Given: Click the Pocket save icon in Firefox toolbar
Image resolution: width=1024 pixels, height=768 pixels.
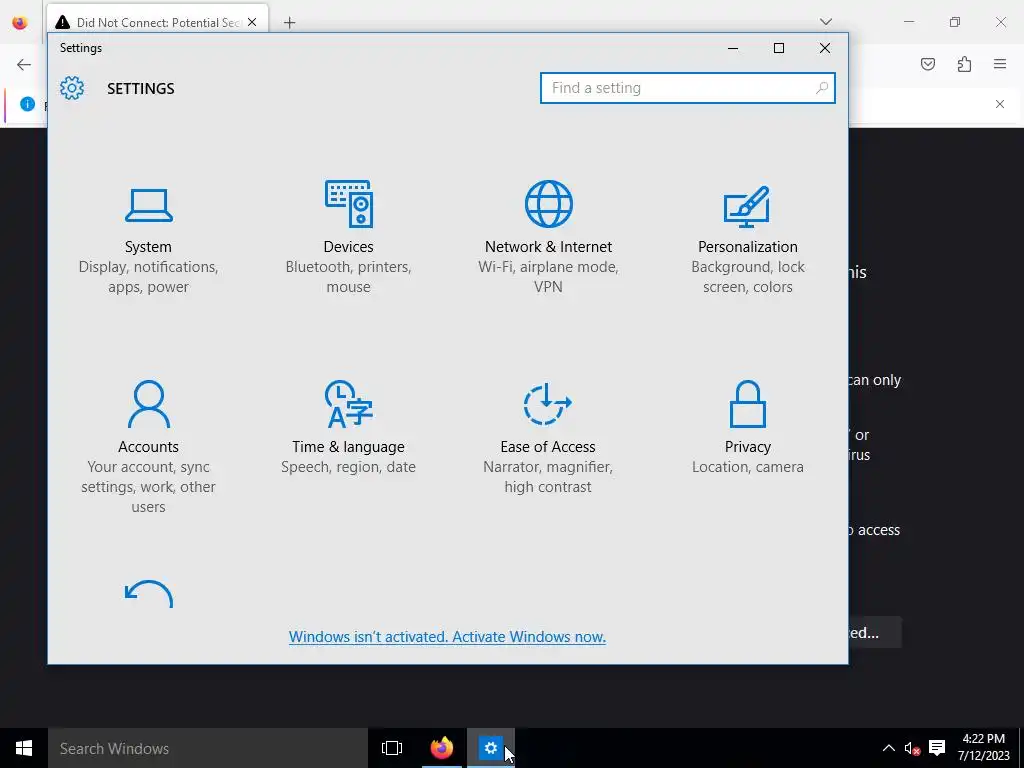Looking at the screenshot, I should pyautogui.click(x=928, y=64).
